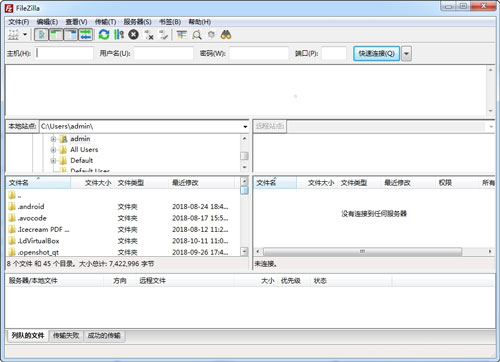Click the process queue icon
Image resolution: width=500 pixels, height=362 pixels.
click(x=119, y=35)
